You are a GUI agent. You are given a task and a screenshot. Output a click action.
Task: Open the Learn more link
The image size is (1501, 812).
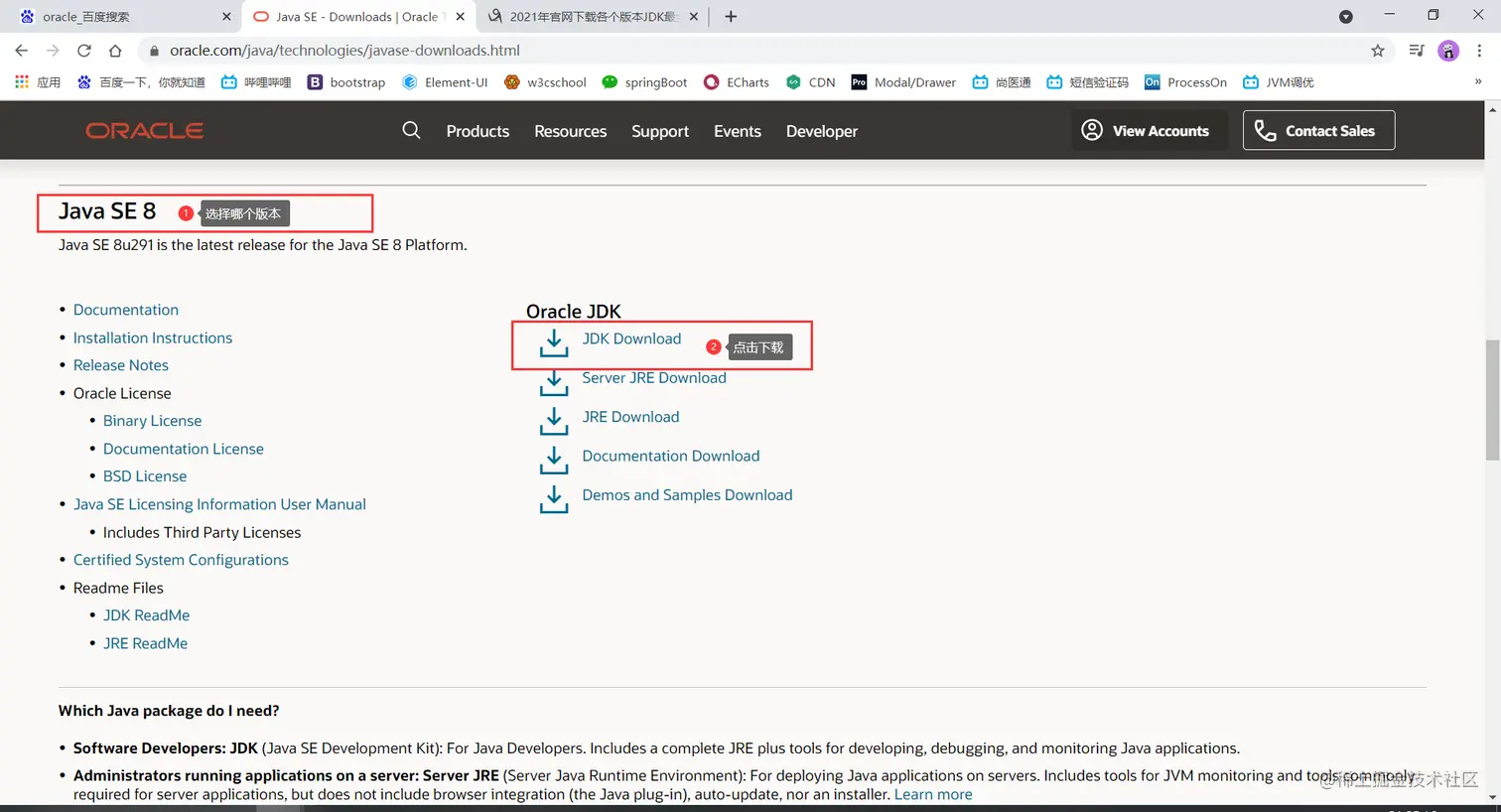(x=933, y=794)
